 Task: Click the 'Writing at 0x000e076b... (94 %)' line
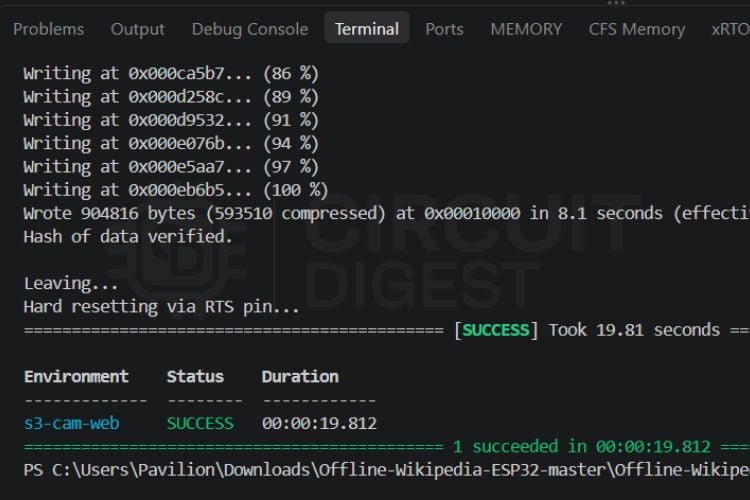(171, 144)
